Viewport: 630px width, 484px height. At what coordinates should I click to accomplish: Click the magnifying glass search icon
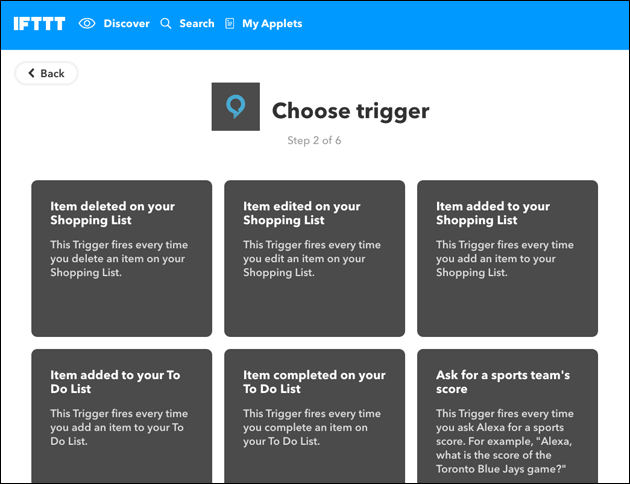(x=166, y=23)
